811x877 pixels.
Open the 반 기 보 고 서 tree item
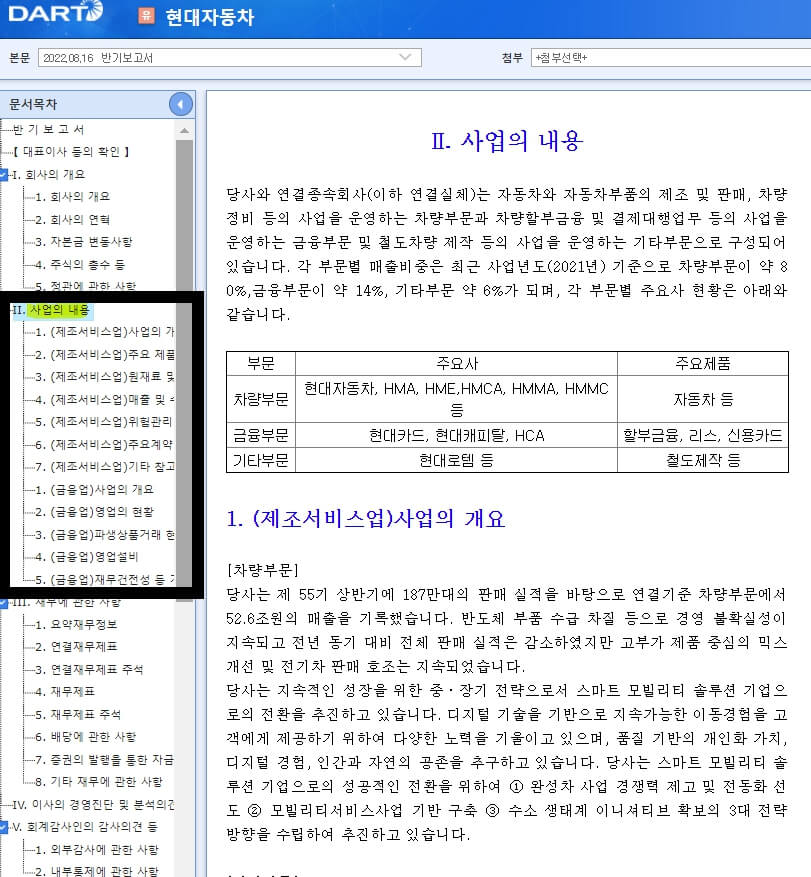point(48,129)
